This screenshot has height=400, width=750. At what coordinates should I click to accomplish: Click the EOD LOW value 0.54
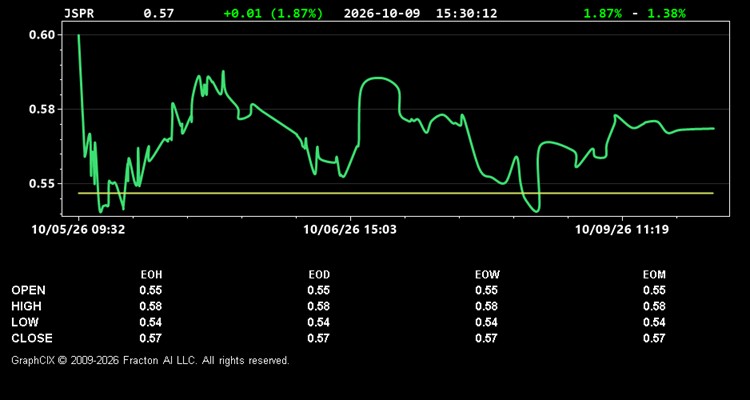click(x=319, y=322)
